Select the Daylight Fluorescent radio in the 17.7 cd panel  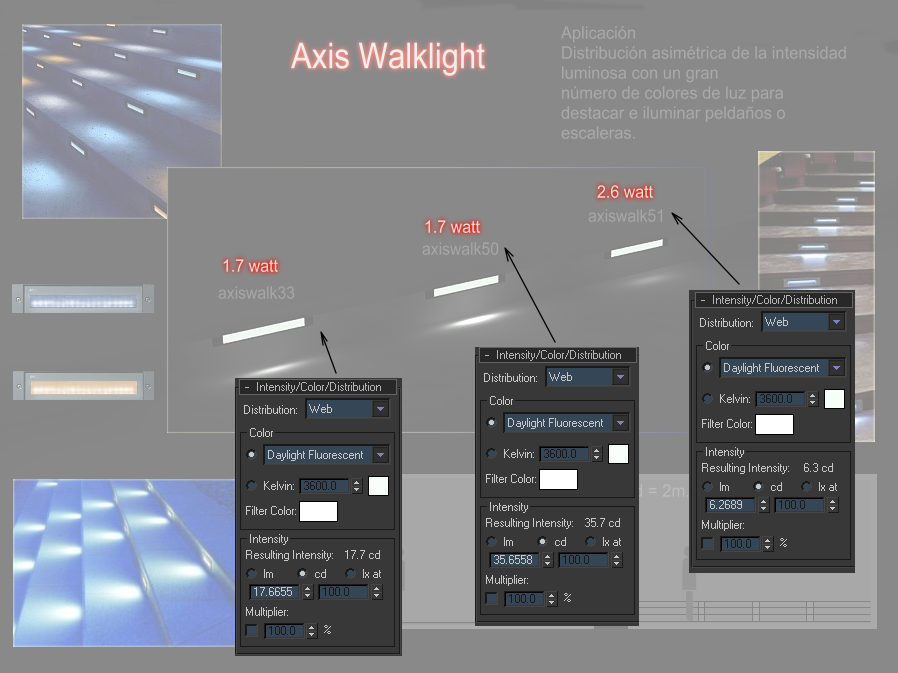tap(251, 455)
